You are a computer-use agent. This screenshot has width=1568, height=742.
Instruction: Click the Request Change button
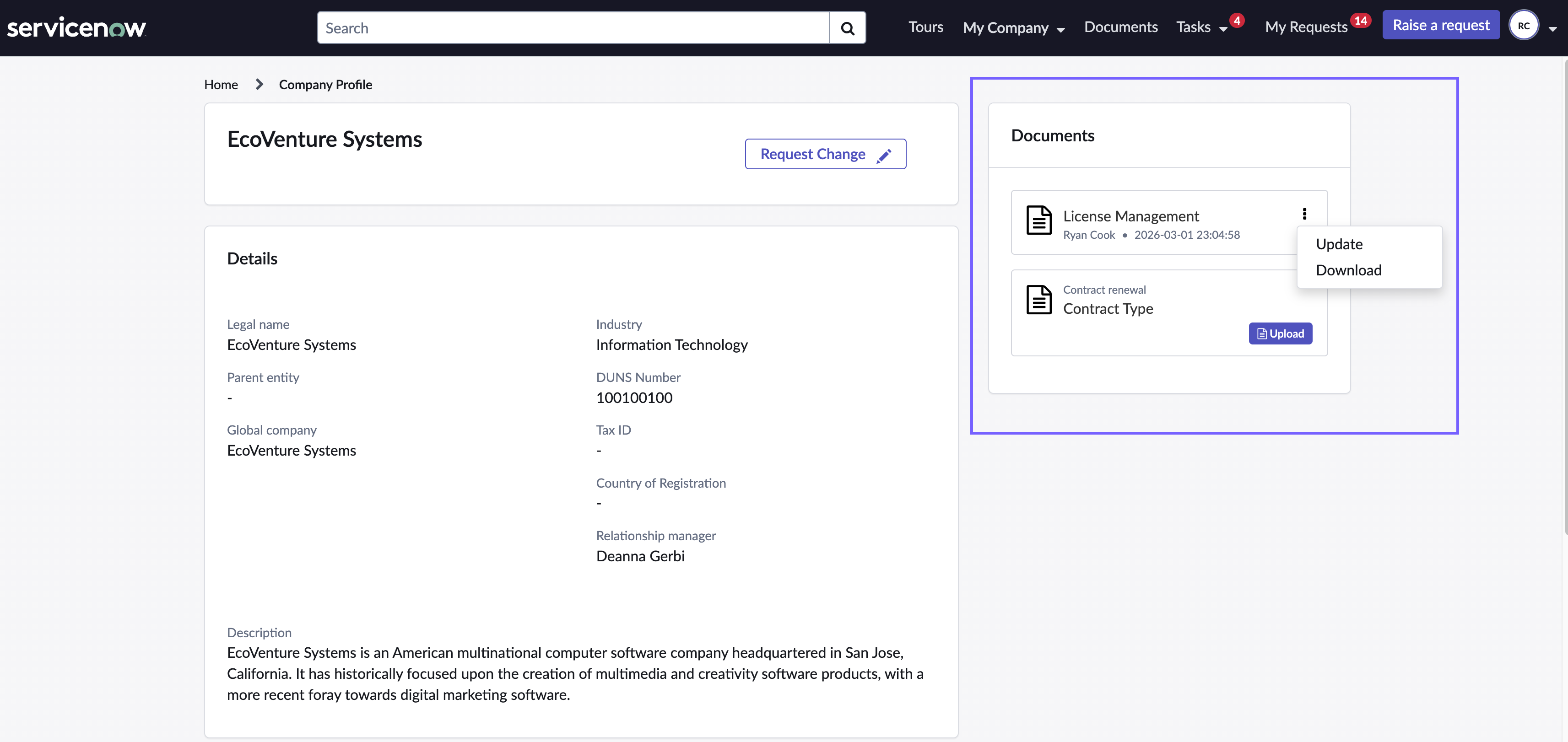pyautogui.click(x=825, y=154)
